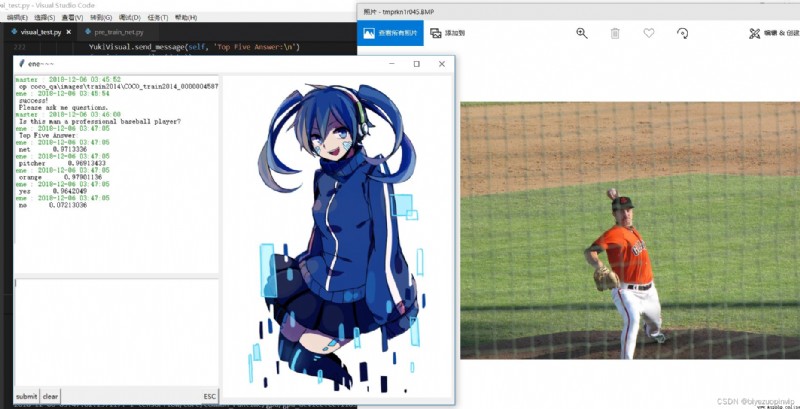
Task: Click the 'net' answer row
Action: (x=53, y=149)
